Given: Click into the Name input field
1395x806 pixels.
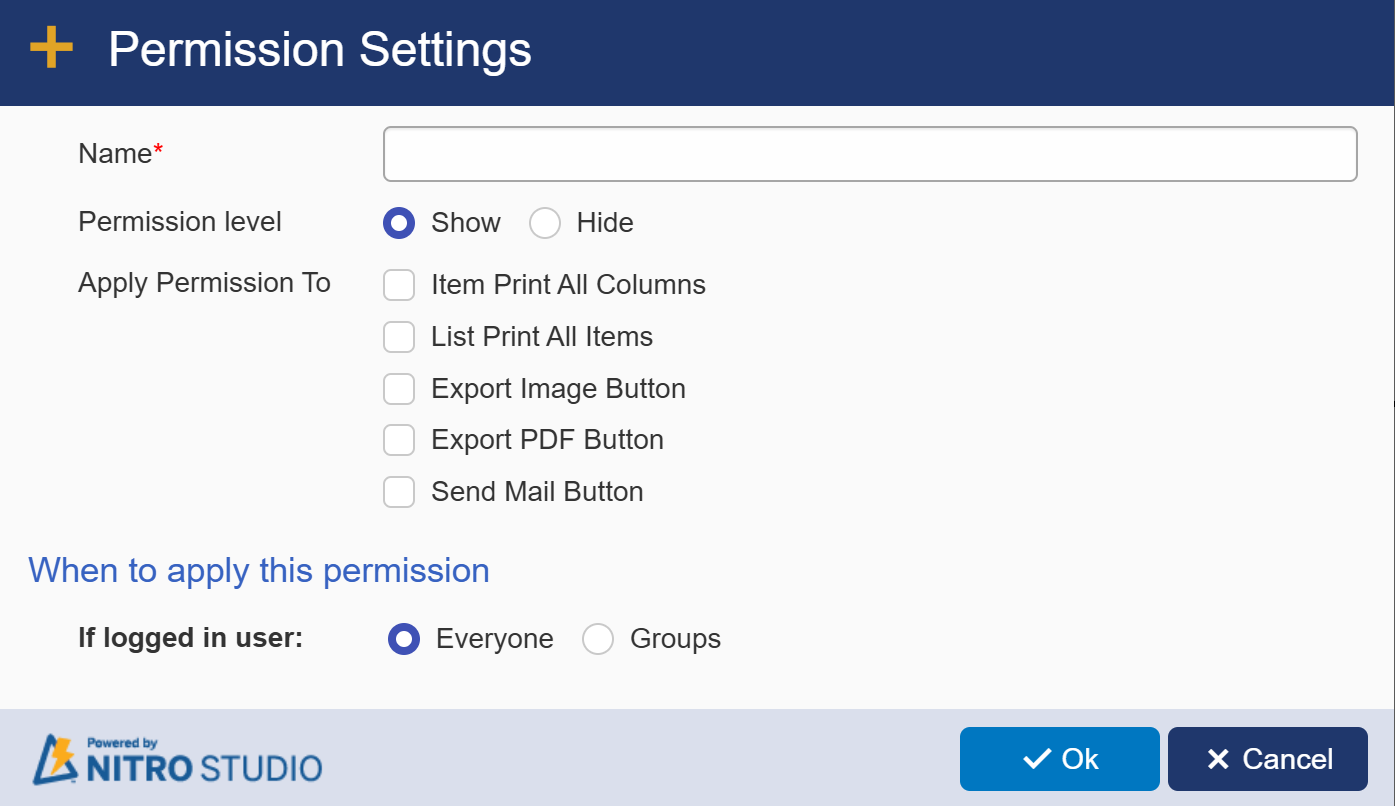Looking at the screenshot, I should 870,154.
